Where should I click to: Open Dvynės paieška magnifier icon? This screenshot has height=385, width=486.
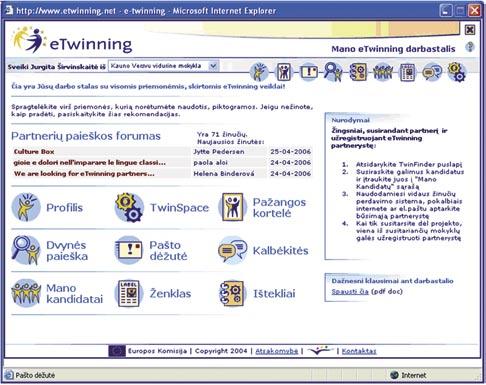click(x=26, y=250)
